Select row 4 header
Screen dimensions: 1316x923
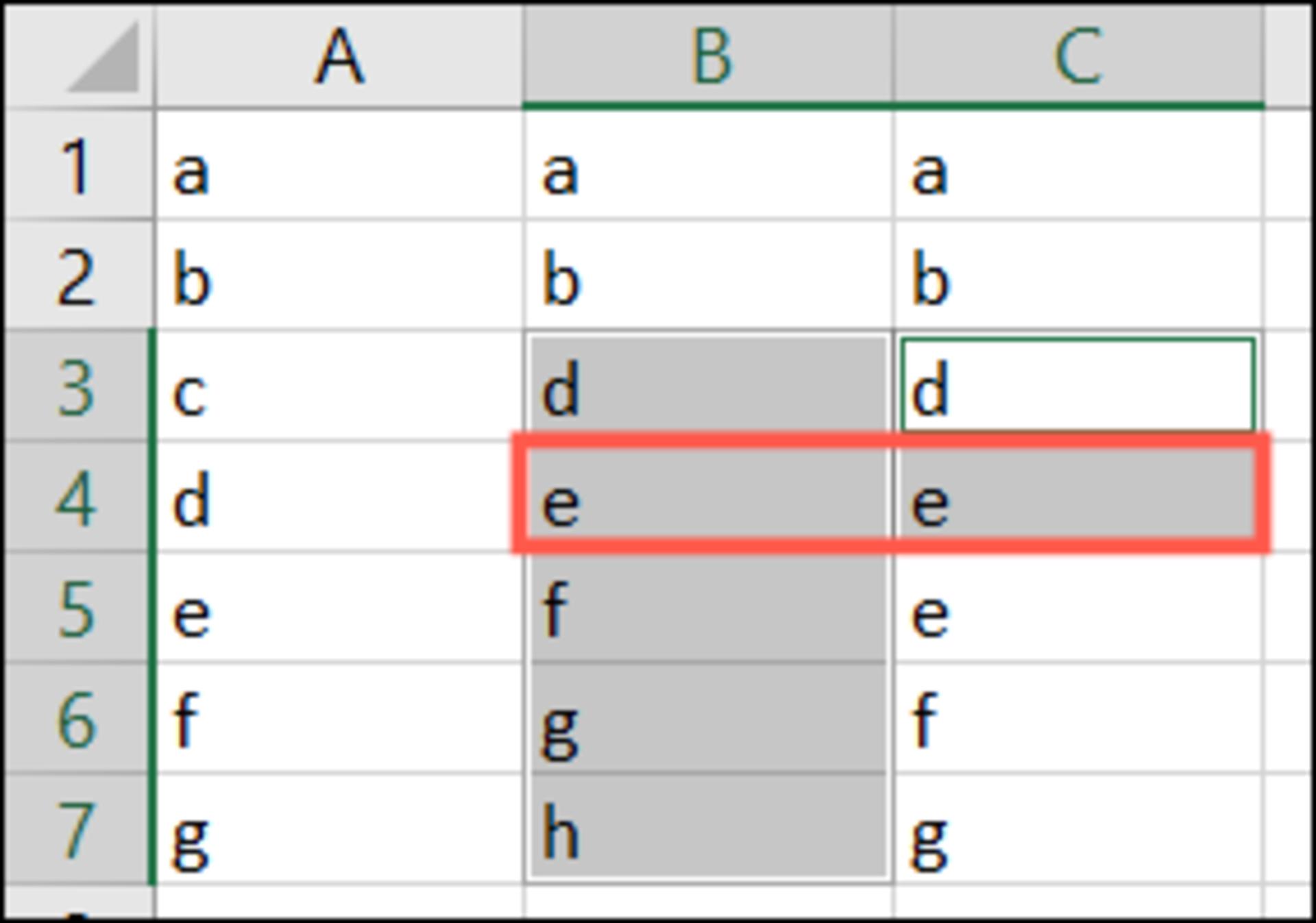coord(79,497)
